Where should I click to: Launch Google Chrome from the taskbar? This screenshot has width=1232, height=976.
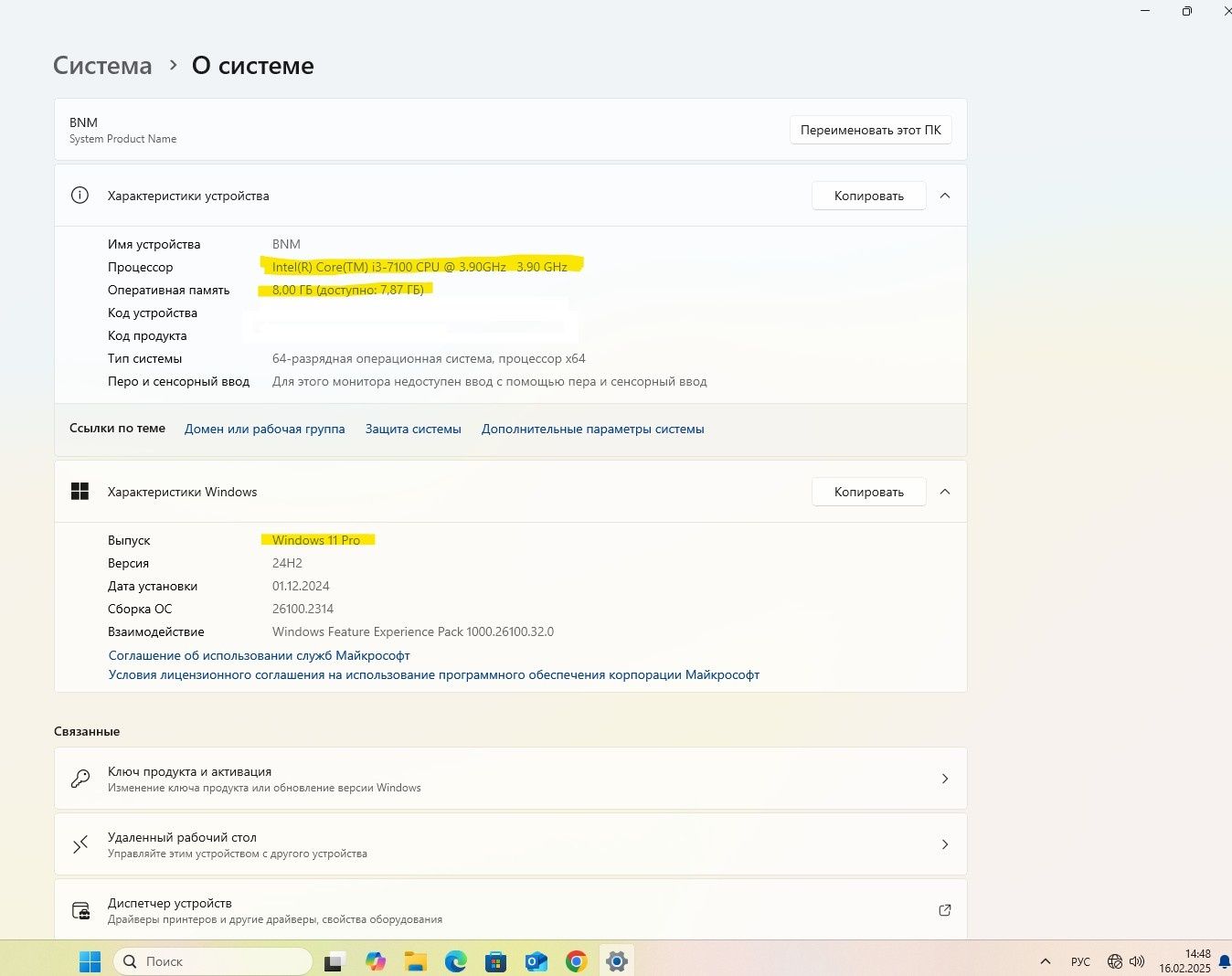pos(576,961)
